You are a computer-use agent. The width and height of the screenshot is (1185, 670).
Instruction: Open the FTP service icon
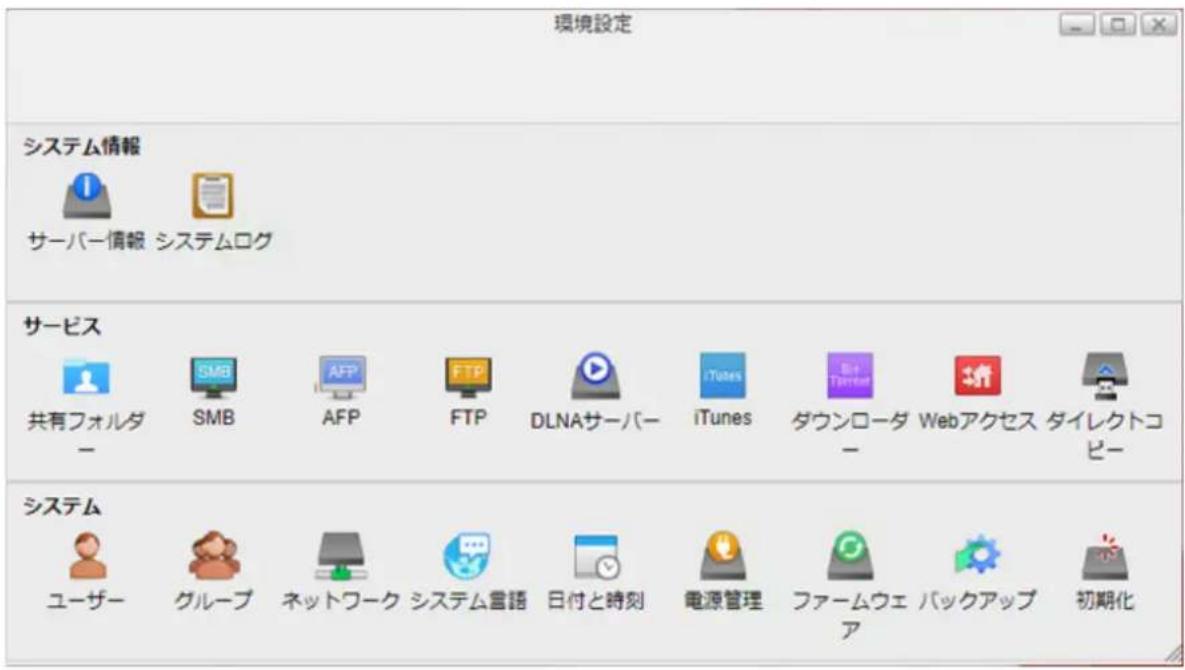[x=469, y=376]
